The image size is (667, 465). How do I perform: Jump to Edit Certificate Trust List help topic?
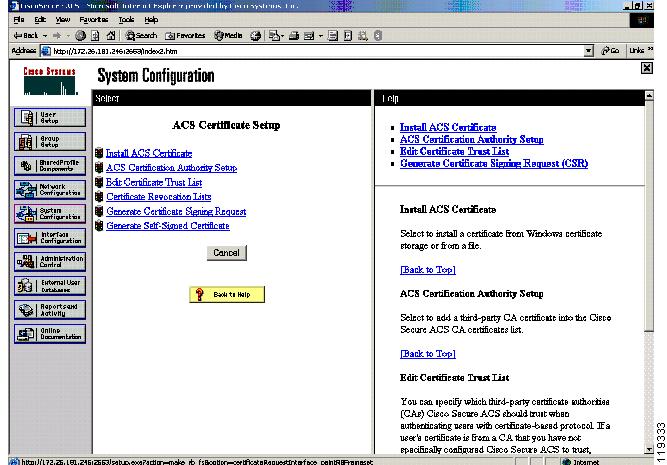(454, 151)
